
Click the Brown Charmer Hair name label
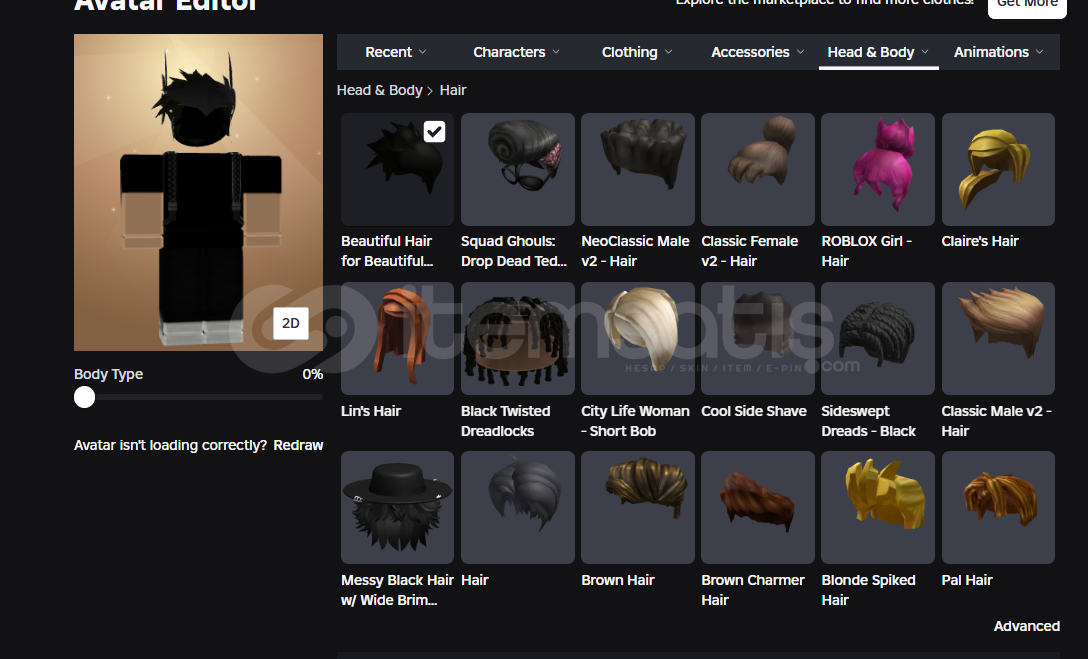(x=753, y=590)
